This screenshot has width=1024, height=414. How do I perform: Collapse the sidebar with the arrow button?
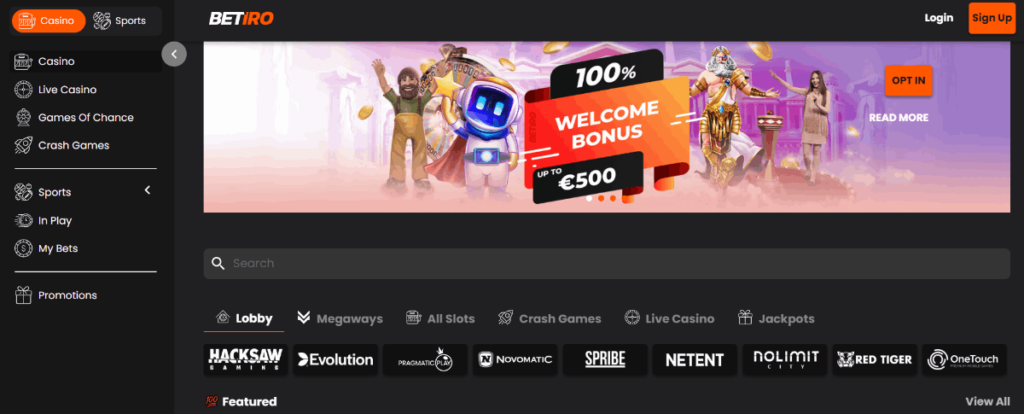[174, 54]
